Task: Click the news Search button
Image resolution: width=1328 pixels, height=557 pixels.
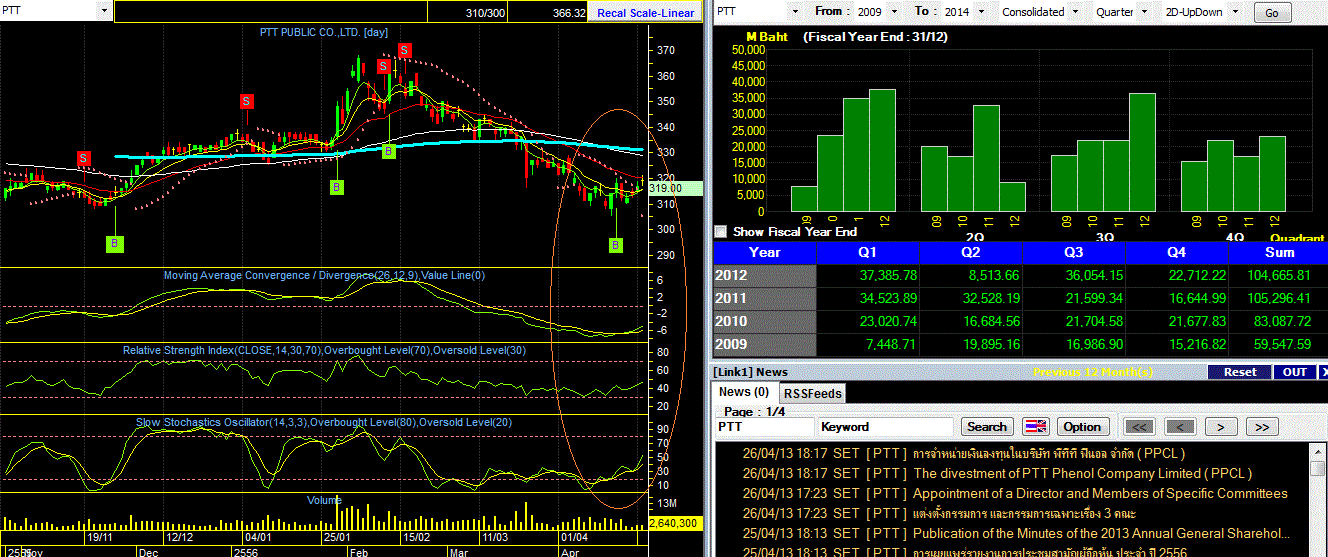Action: [x=987, y=427]
